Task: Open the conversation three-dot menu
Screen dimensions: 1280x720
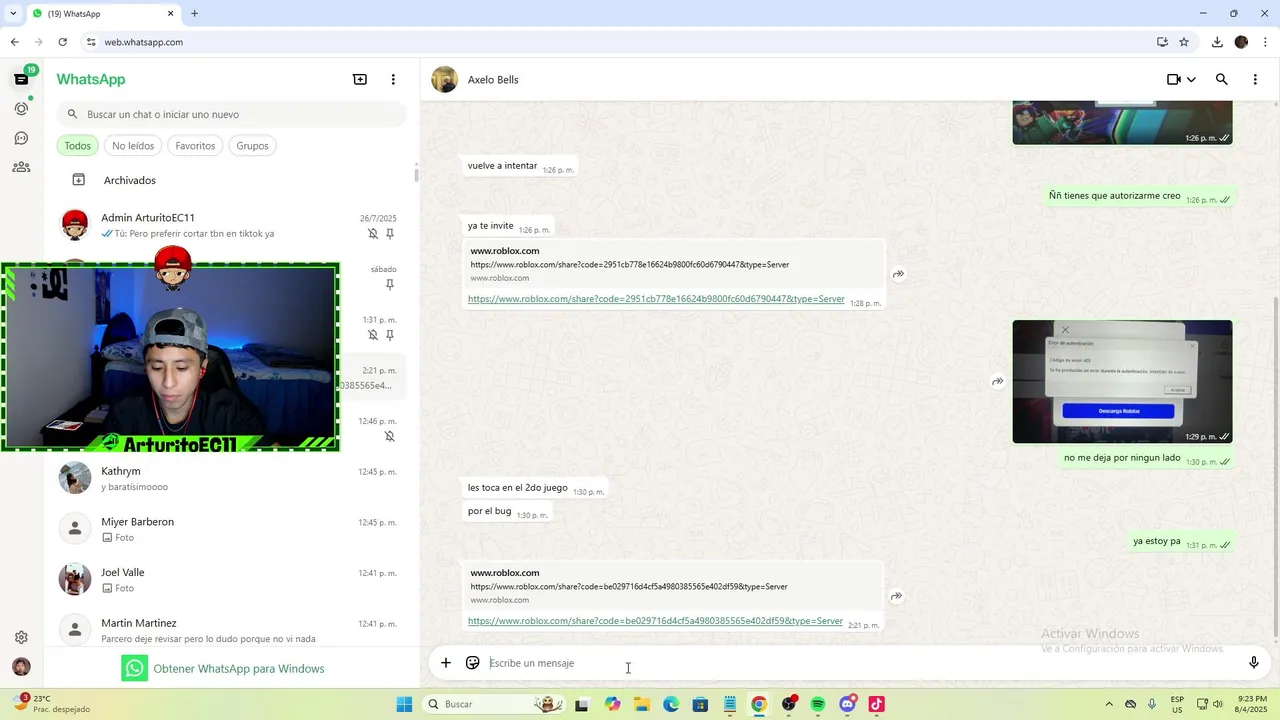Action: tap(1255, 79)
